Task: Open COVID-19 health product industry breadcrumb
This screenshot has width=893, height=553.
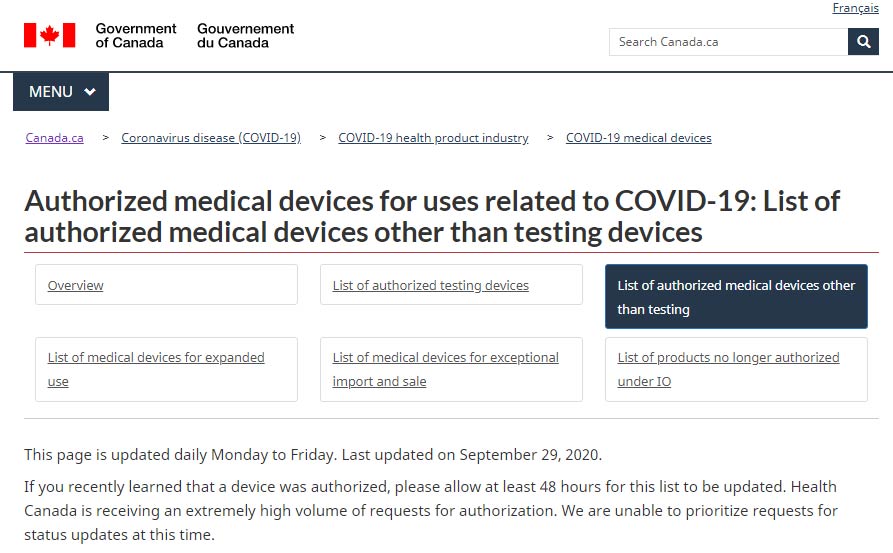Action: click(x=433, y=138)
